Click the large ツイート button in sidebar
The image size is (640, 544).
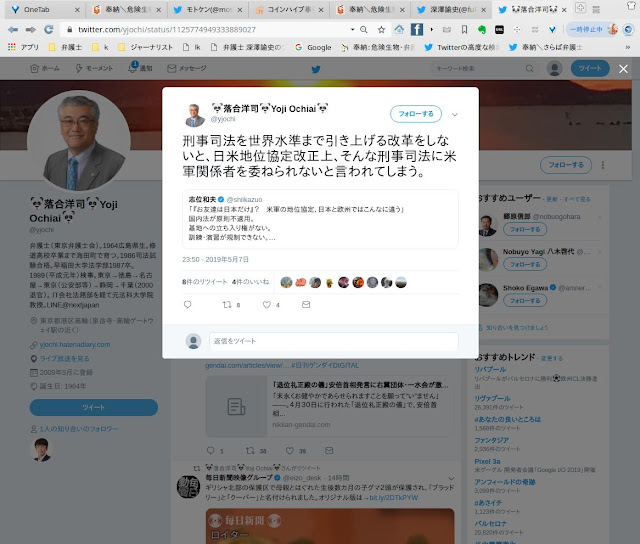tap(93, 407)
